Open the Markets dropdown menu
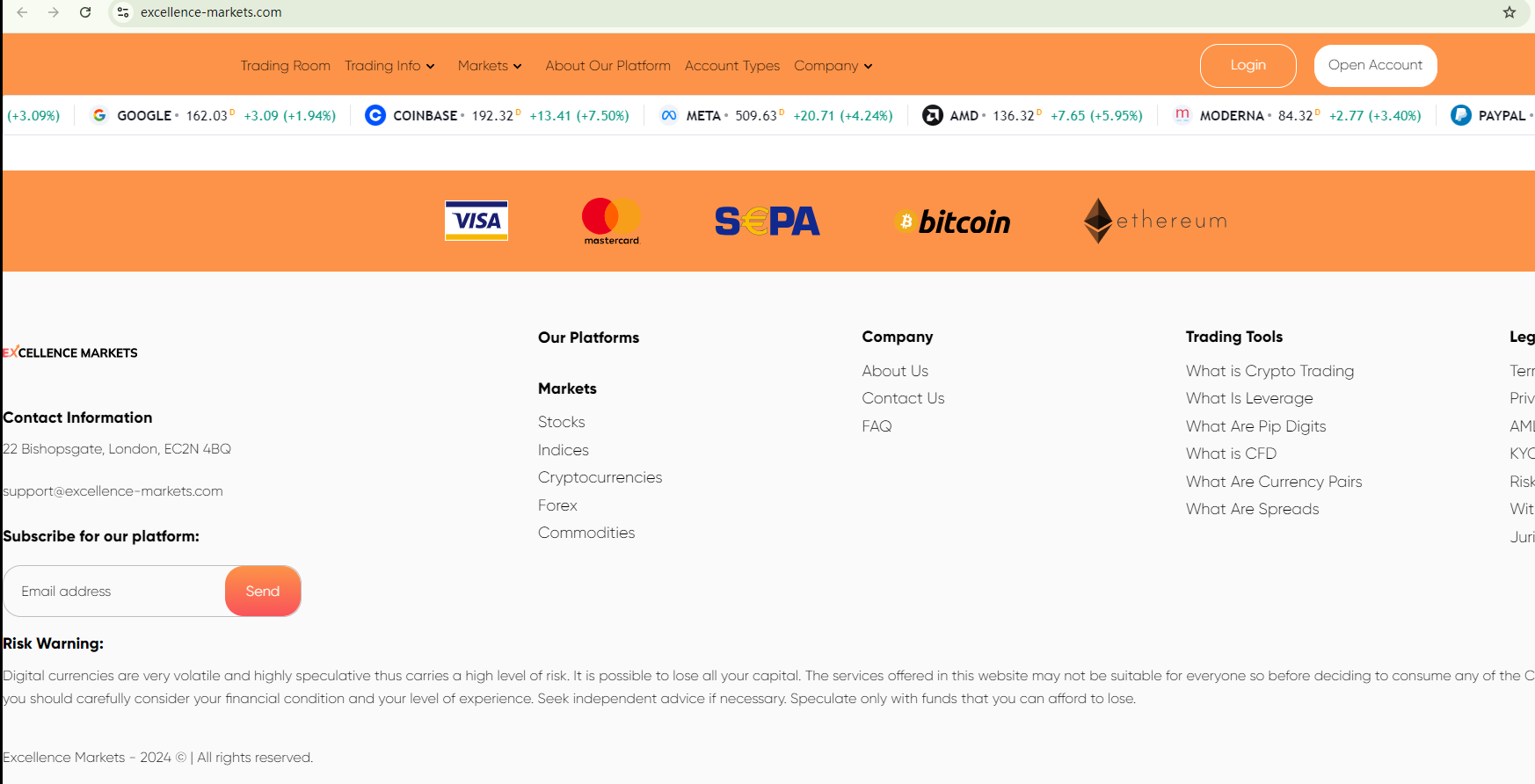The image size is (1535, 784). point(490,66)
